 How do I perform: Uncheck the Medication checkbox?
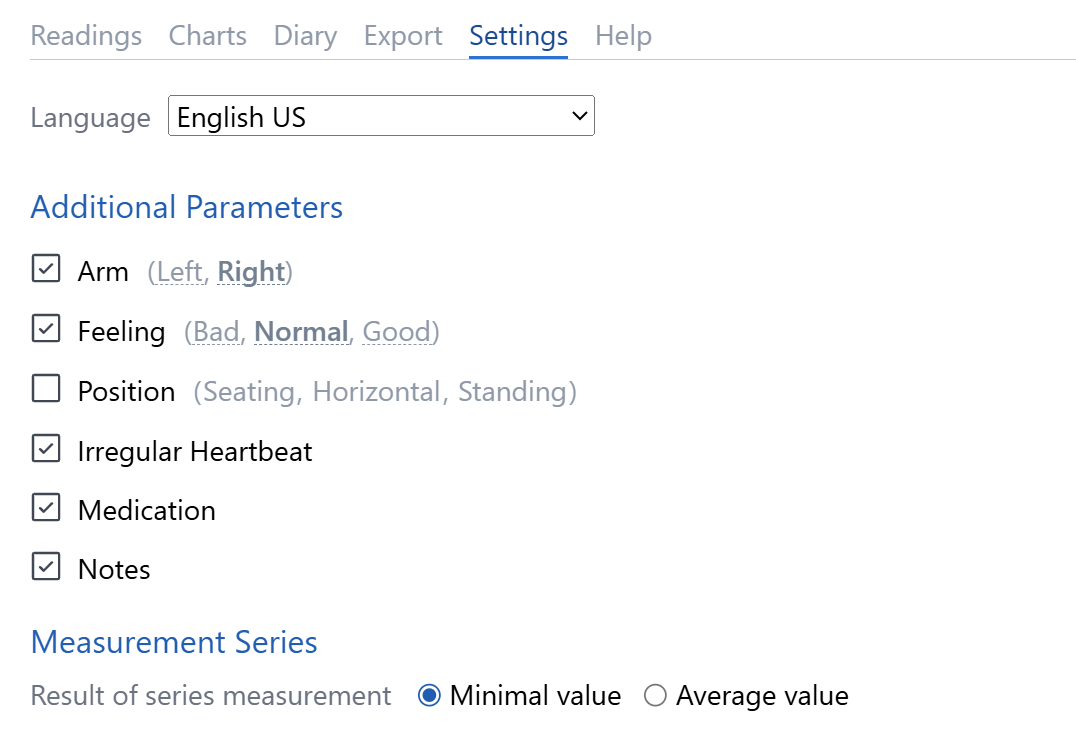46,508
